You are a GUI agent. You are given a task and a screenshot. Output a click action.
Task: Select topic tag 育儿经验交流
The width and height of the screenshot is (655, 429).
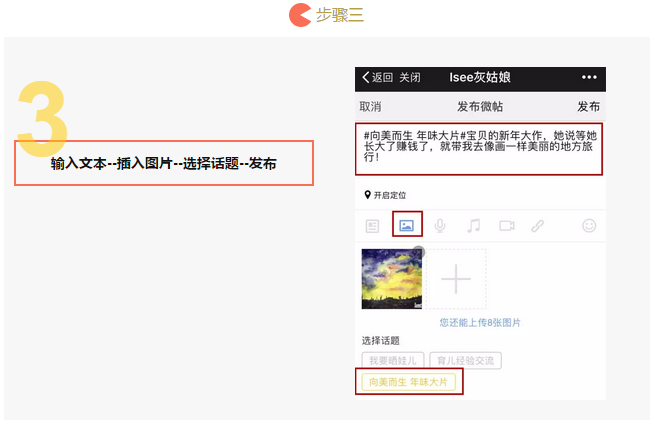pos(465,360)
